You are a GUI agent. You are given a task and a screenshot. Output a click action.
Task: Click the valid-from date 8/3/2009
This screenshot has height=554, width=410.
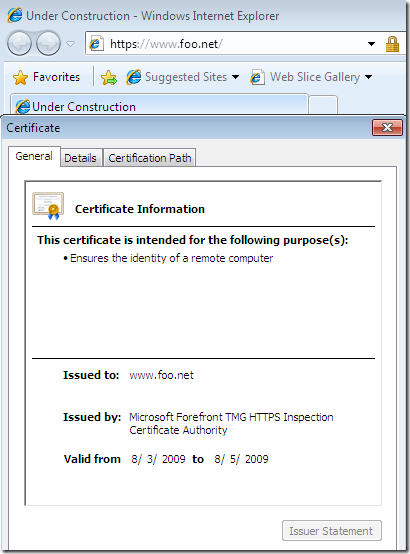coord(158,459)
